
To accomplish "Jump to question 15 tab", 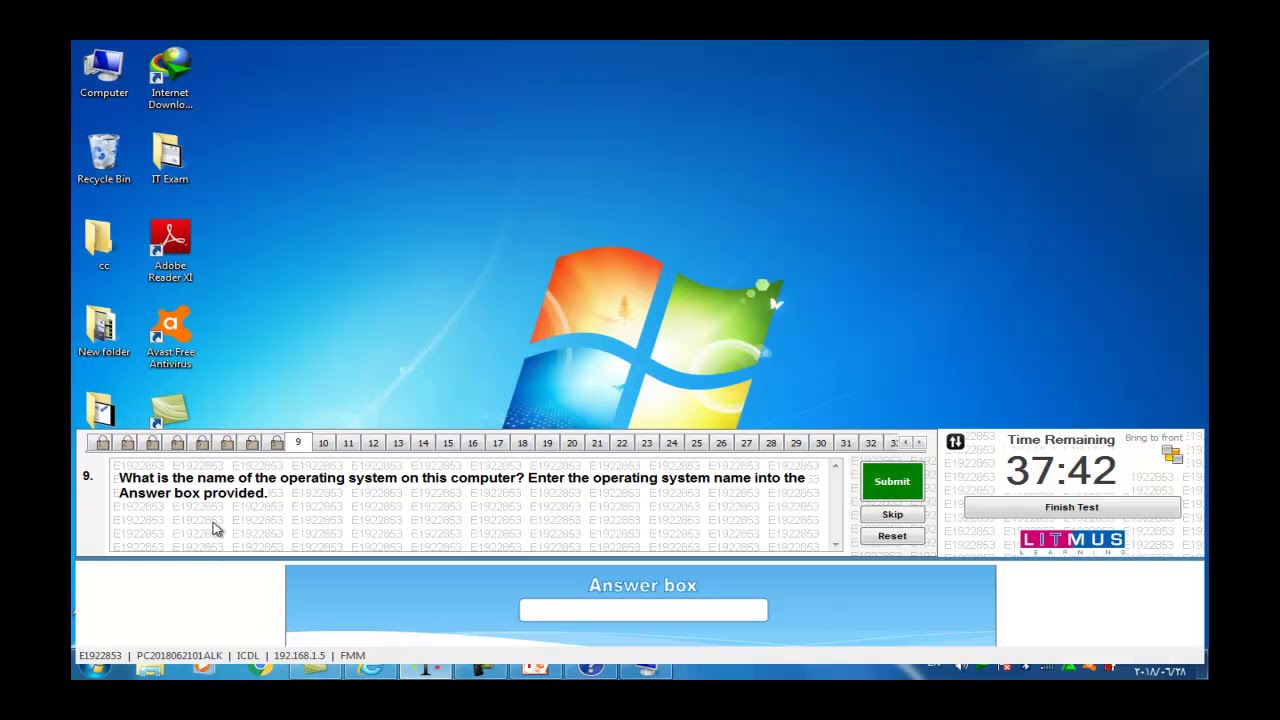I will point(448,443).
